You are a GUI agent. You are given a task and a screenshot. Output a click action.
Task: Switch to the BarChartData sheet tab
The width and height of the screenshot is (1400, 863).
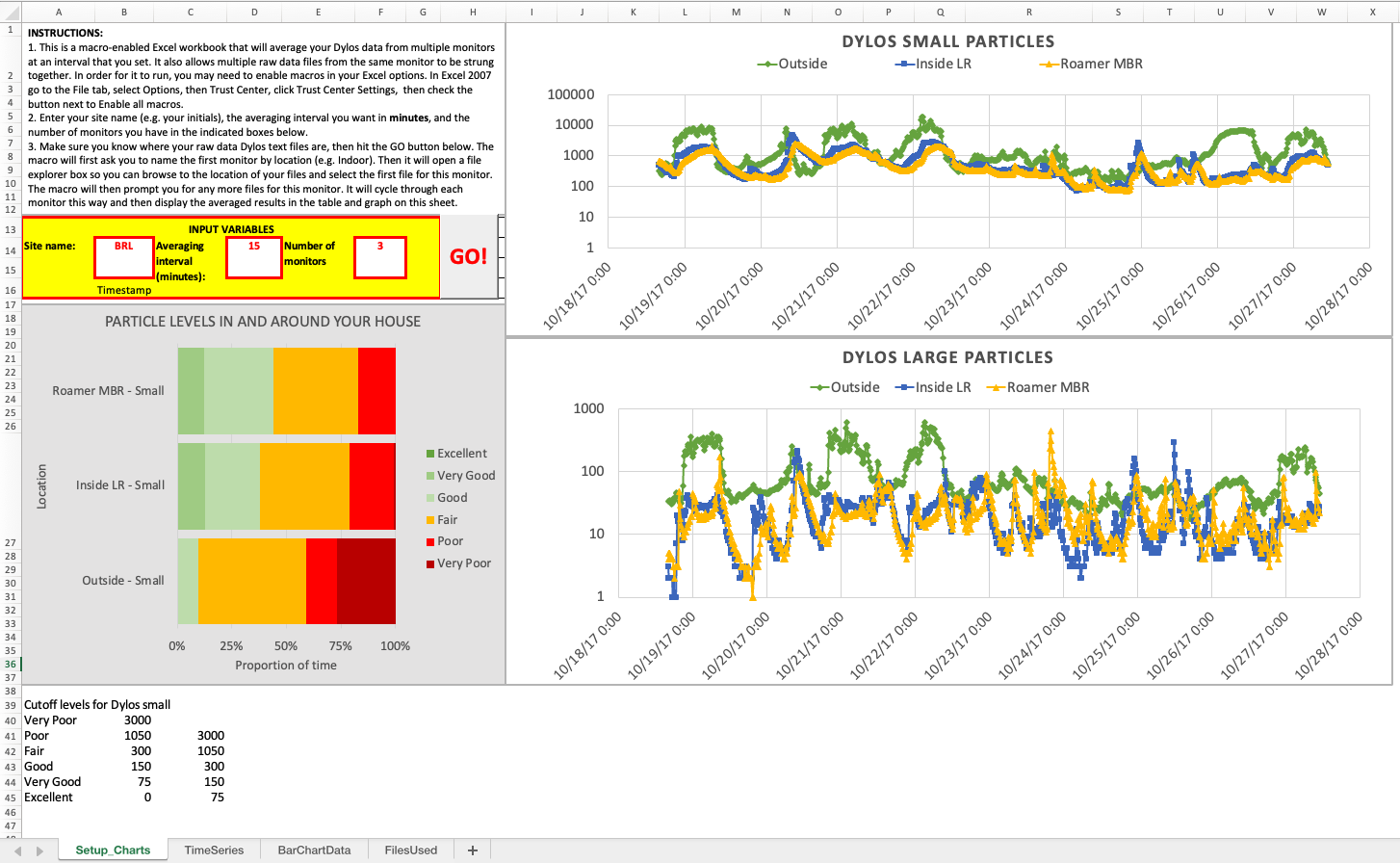click(314, 850)
